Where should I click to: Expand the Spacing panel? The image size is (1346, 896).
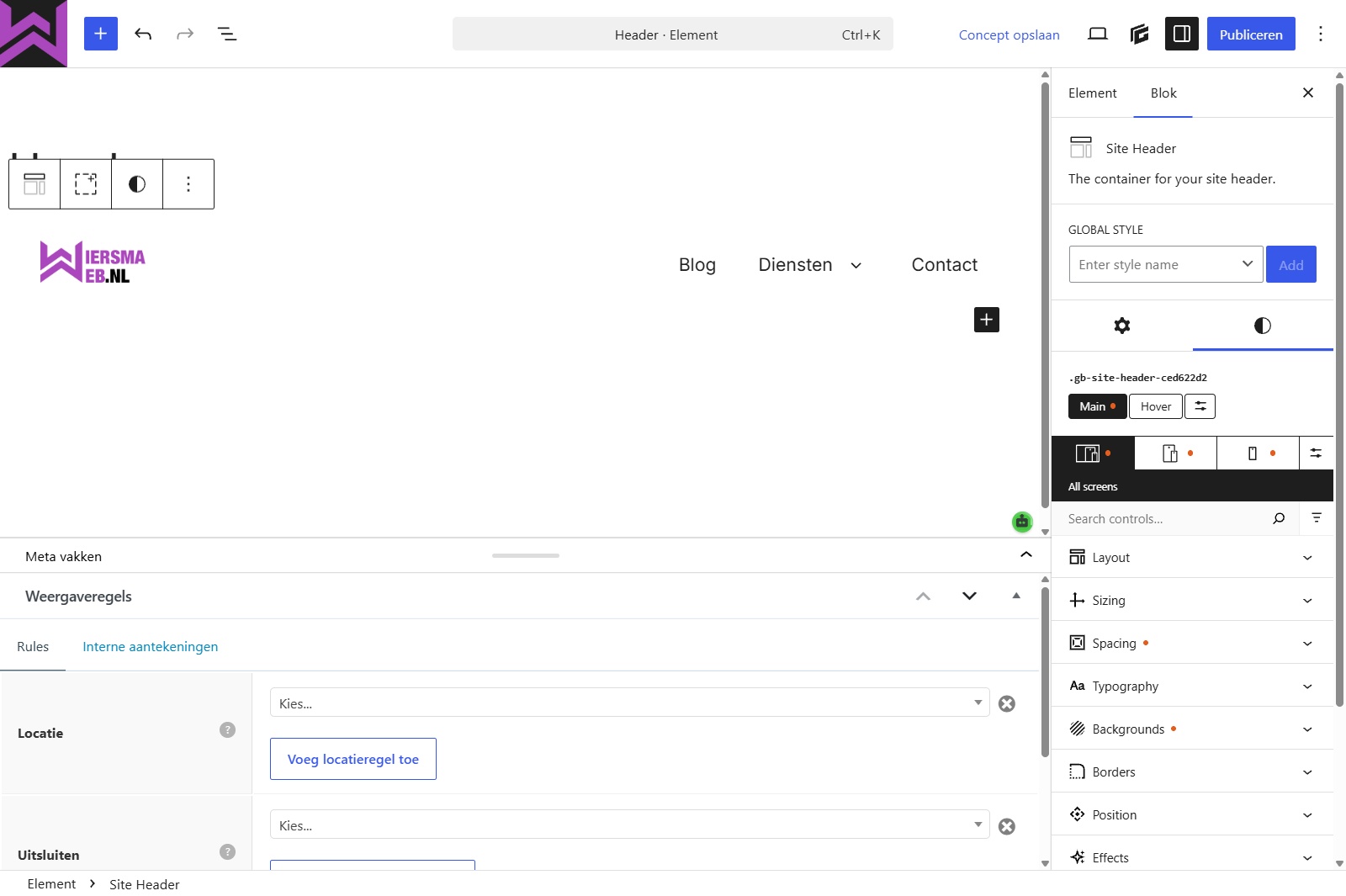coord(1192,643)
